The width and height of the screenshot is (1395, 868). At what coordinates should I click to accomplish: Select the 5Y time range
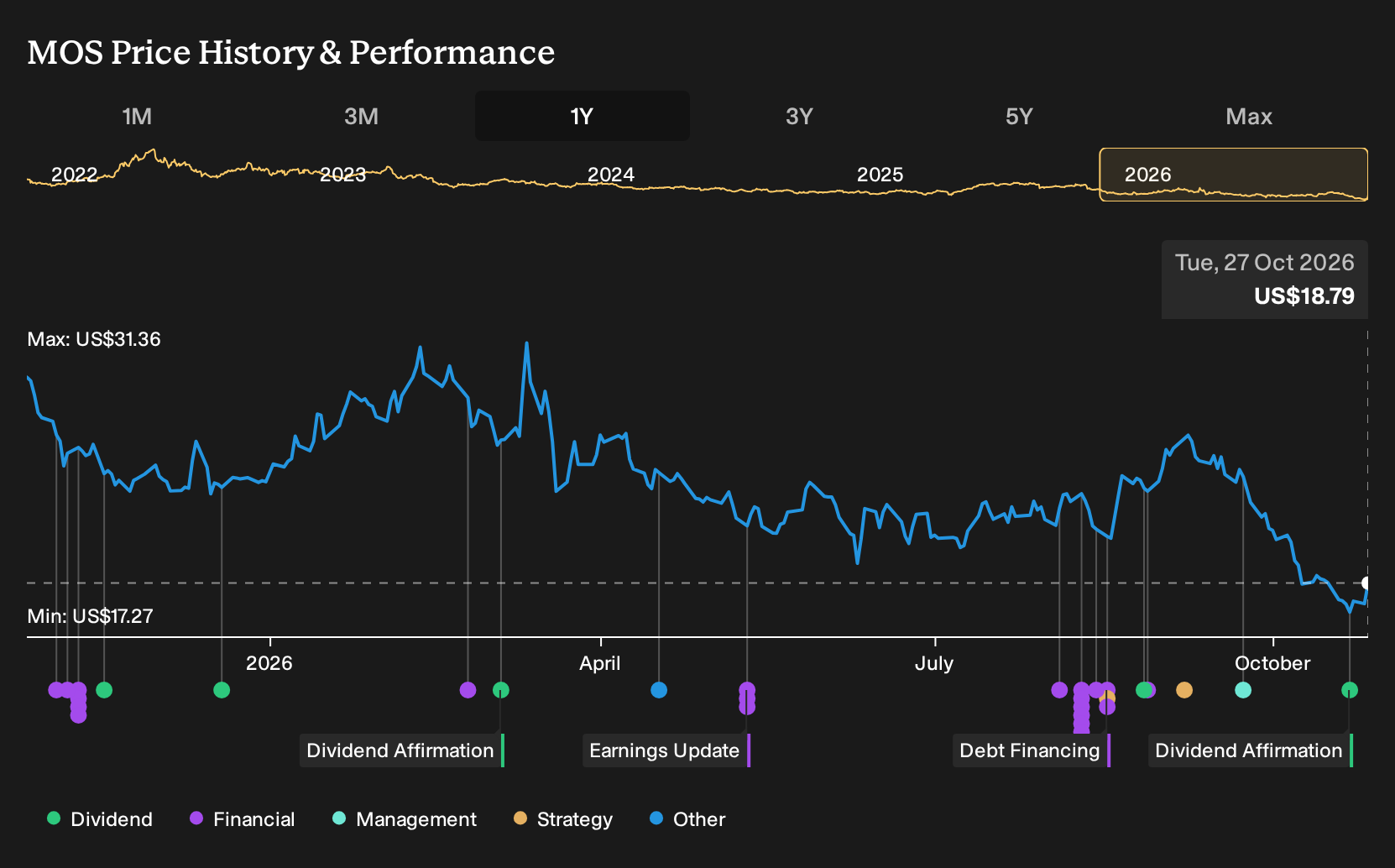click(1019, 117)
